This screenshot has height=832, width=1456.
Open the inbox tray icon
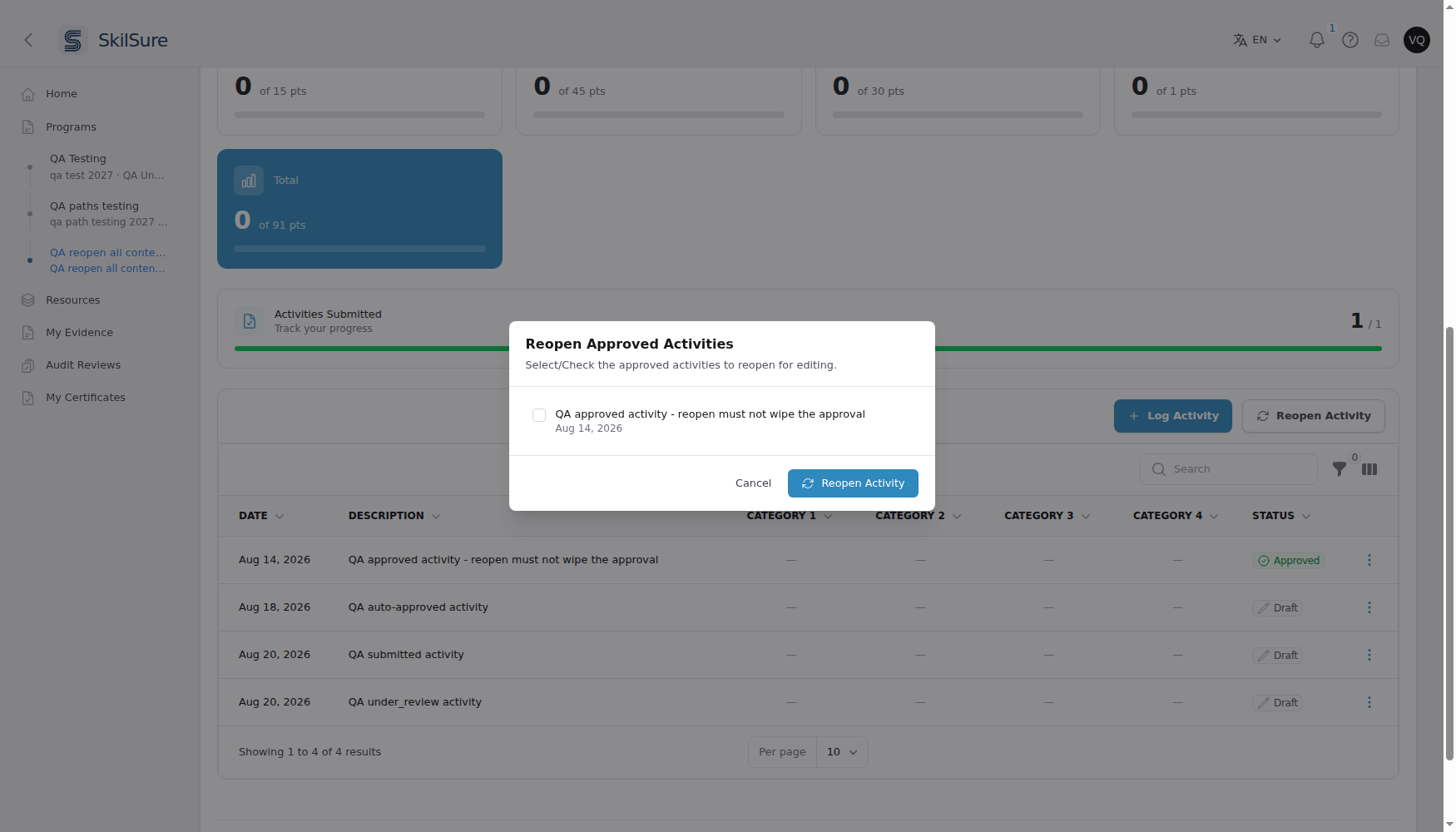click(x=1382, y=40)
